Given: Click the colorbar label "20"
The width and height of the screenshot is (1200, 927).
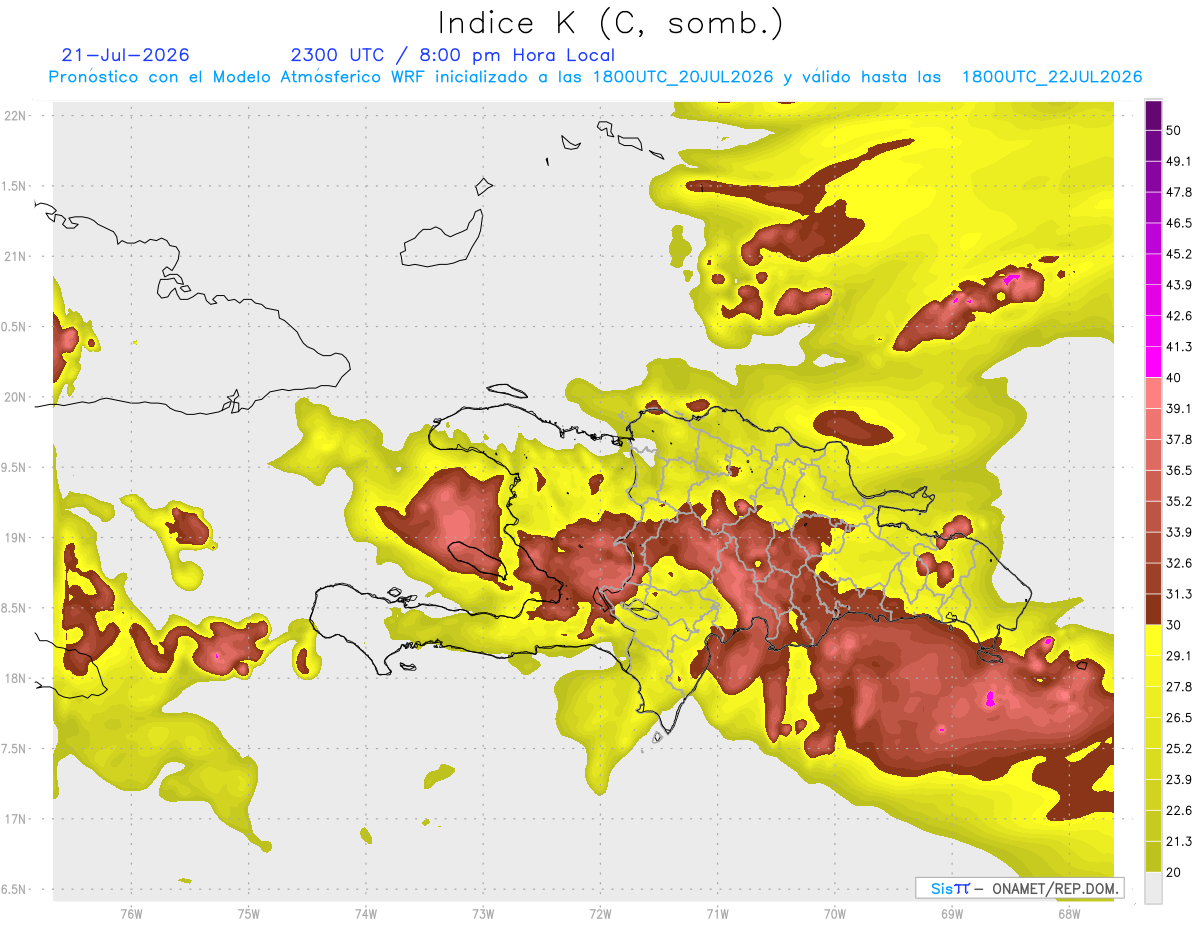Looking at the screenshot, I should (x=1175, y=872).
